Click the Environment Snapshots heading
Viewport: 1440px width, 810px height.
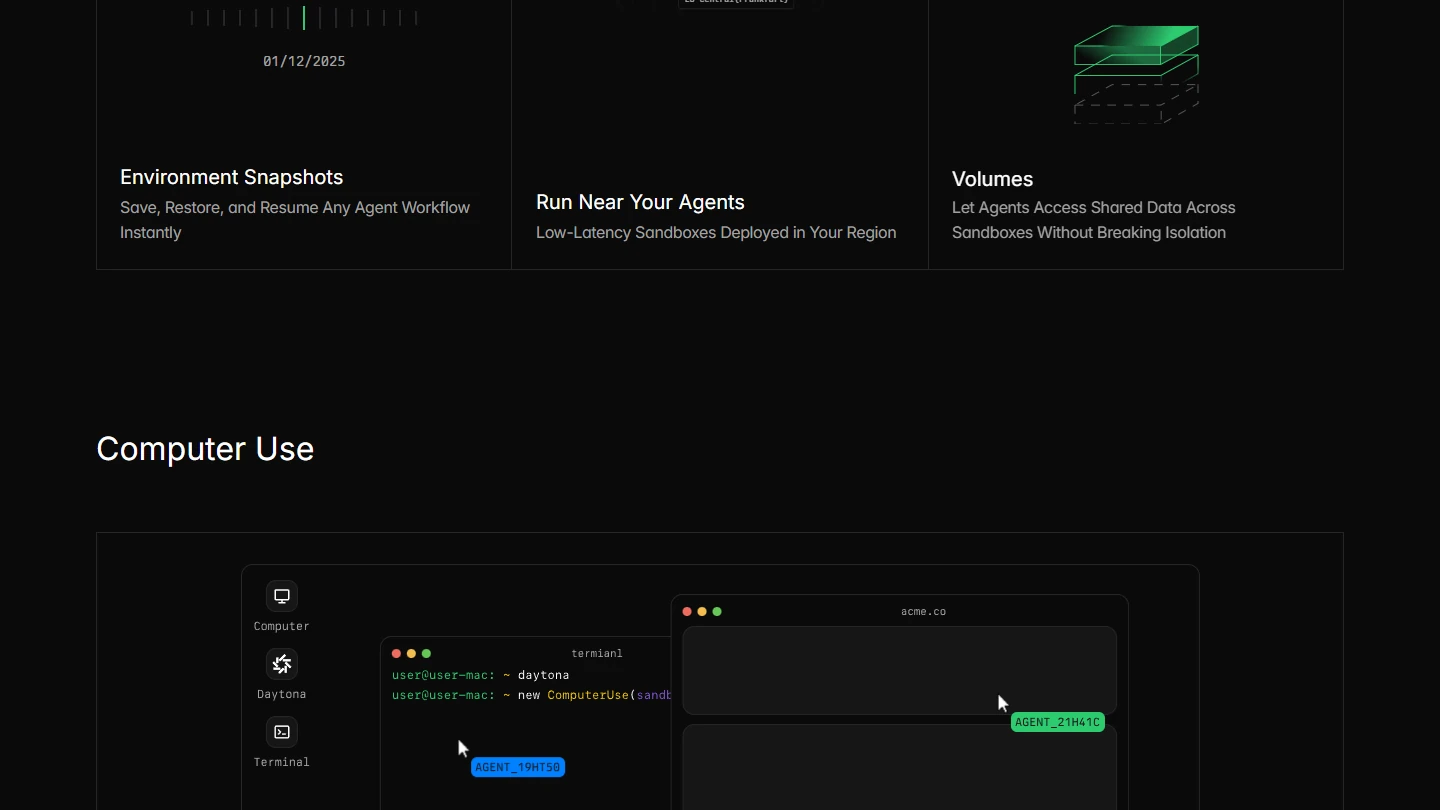[x=231, y=177]
